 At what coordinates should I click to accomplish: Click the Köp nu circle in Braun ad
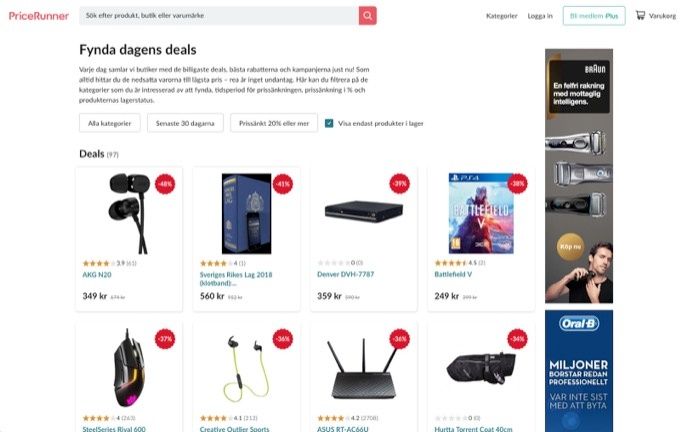tap(570, 247)
